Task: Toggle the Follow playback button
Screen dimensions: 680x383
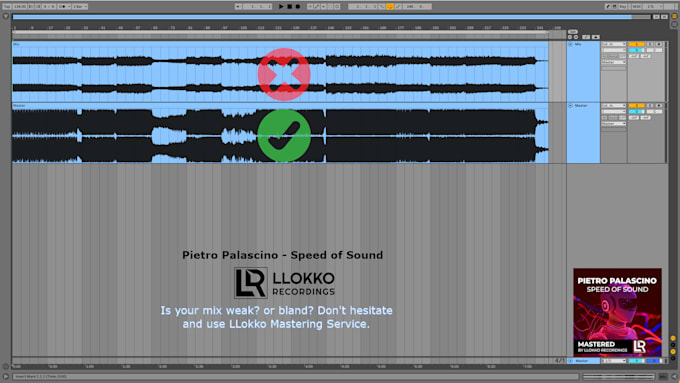Action: click(238, 7)
